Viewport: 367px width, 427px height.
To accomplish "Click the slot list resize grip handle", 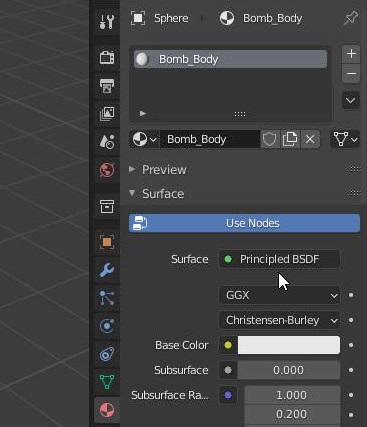I will pyautogui.click(x=240, y=114).
